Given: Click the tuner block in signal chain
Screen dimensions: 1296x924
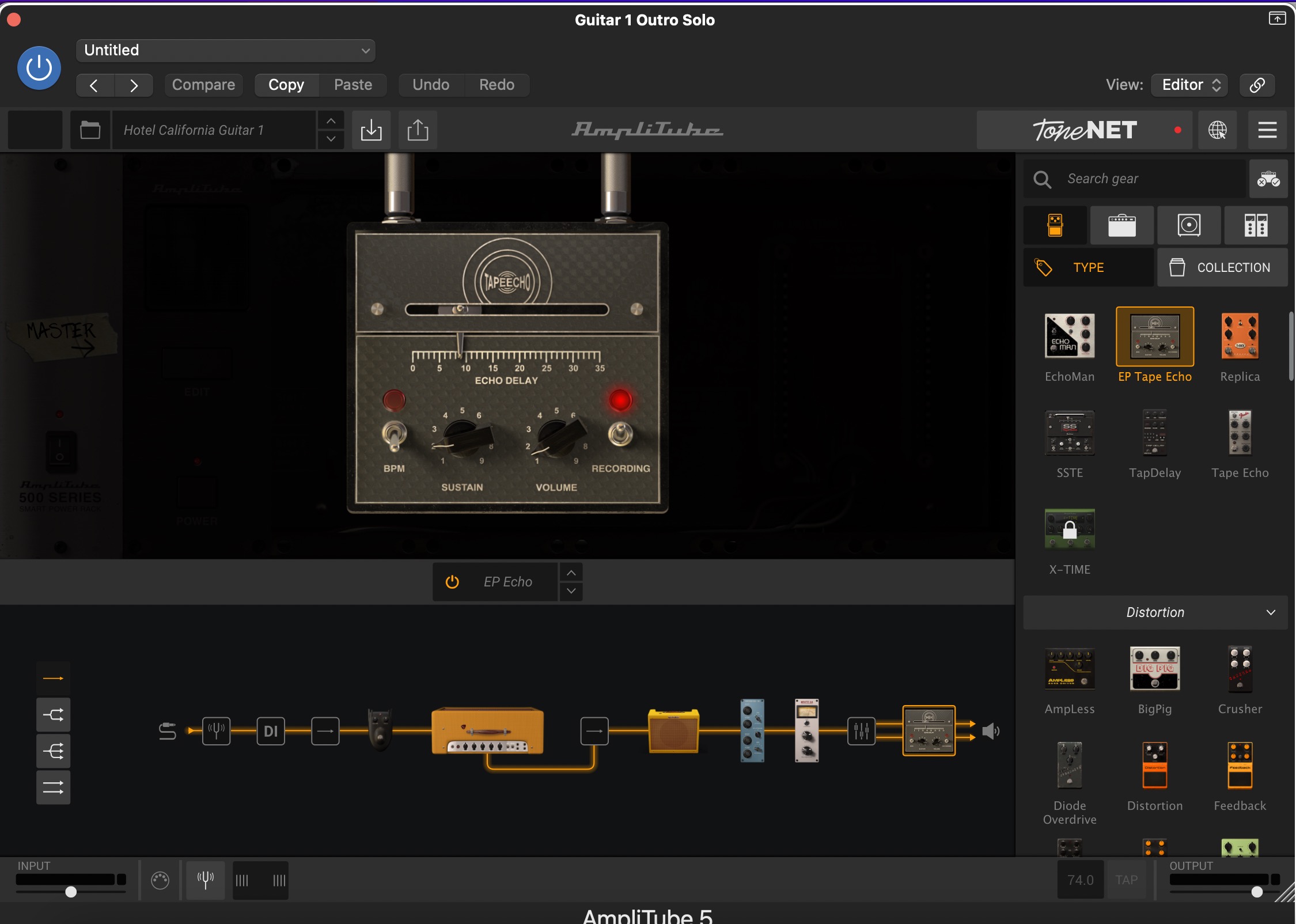Looking at the screenshot, I should 217,731.
